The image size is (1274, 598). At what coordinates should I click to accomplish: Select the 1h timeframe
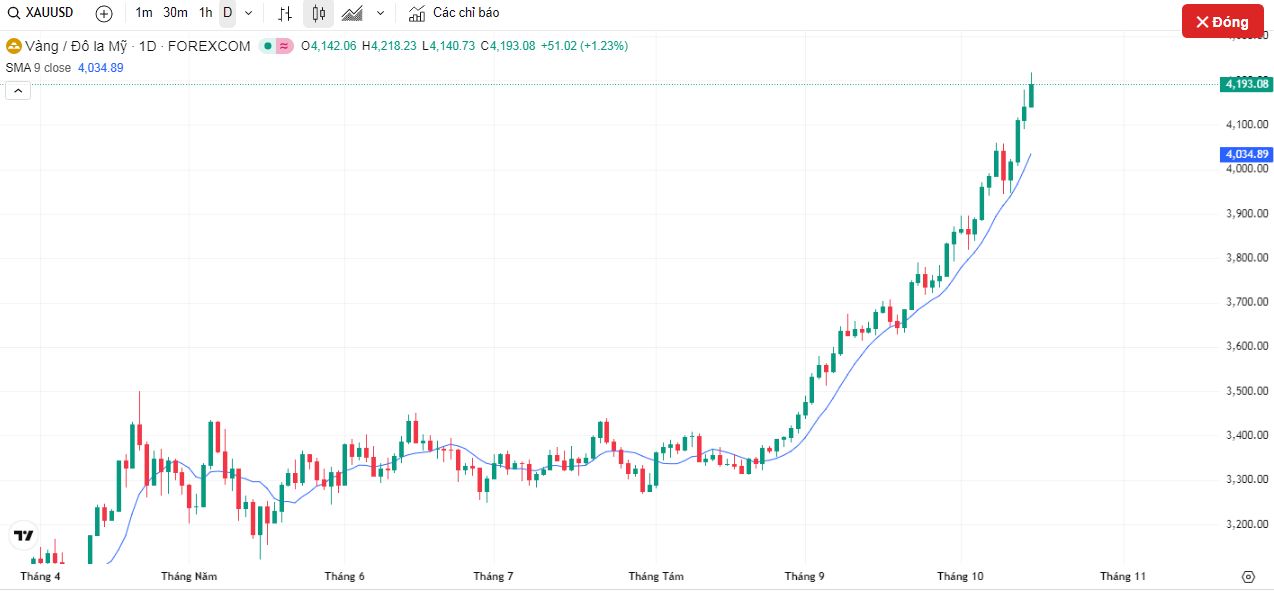click(205, 13)
